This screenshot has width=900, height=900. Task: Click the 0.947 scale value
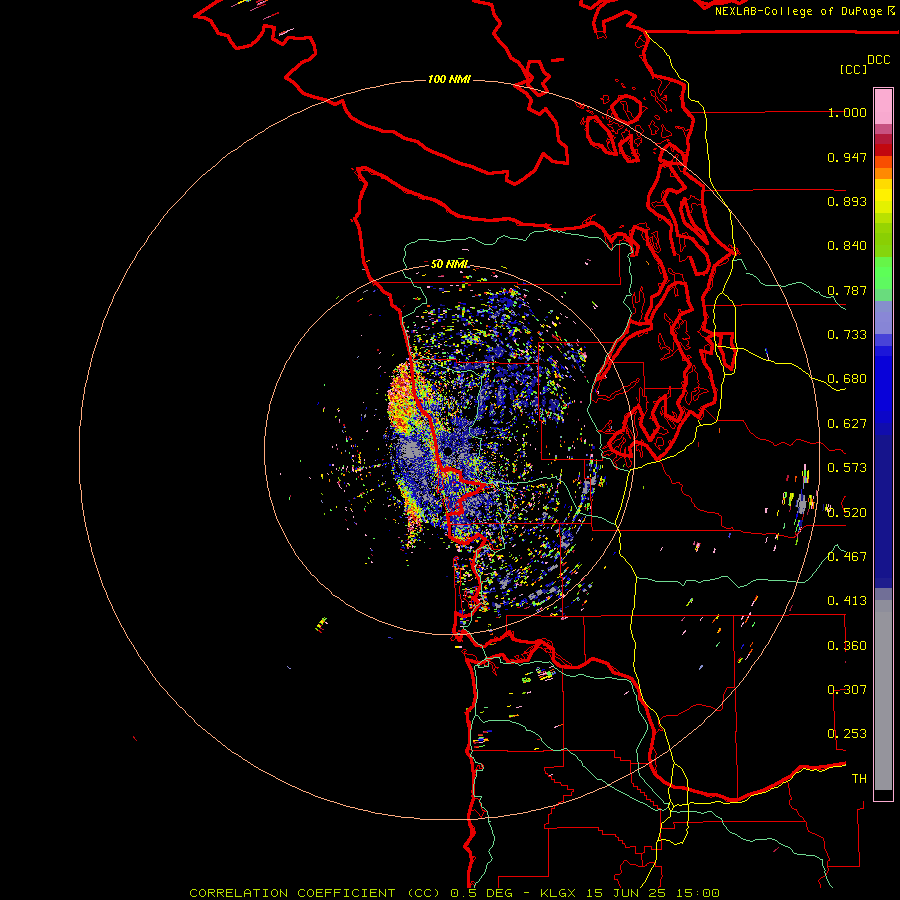point(847,157)
